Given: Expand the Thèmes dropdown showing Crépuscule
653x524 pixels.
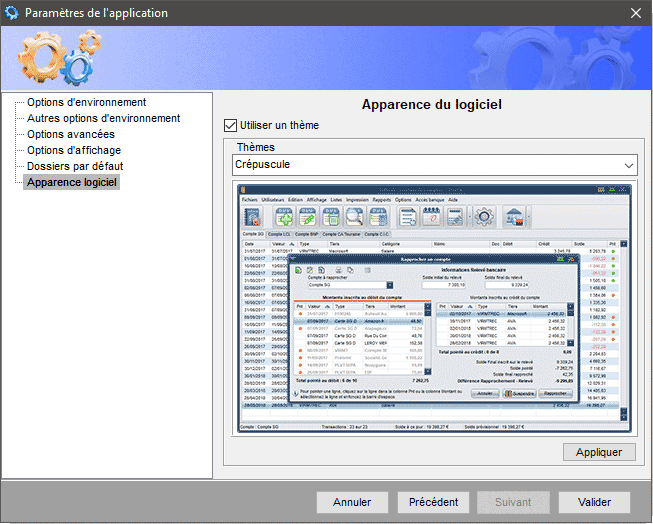Looking at the screenshot, I should click(x=628, y=164).
